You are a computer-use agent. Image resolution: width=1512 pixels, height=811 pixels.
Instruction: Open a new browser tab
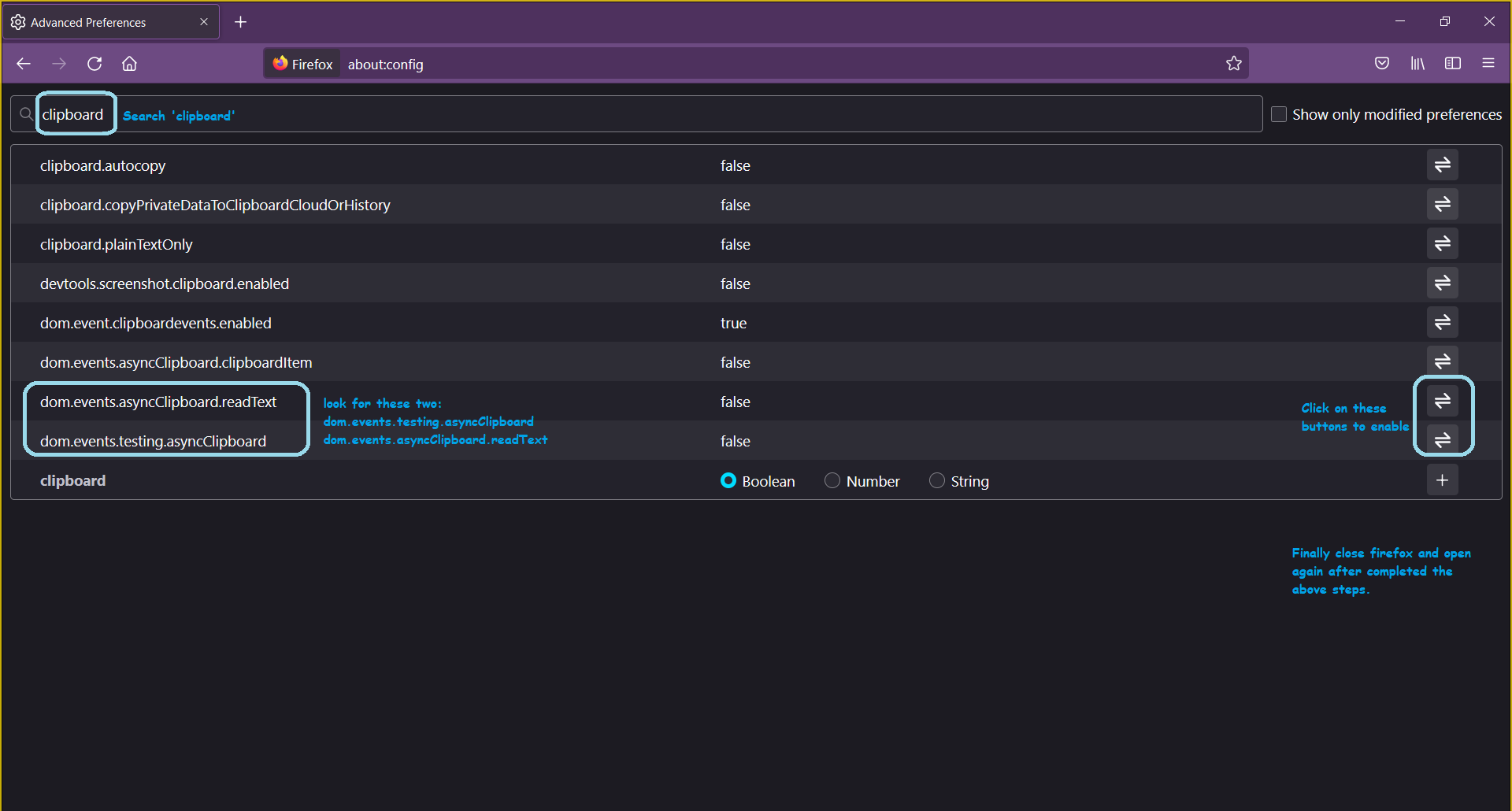pos(241,21)
